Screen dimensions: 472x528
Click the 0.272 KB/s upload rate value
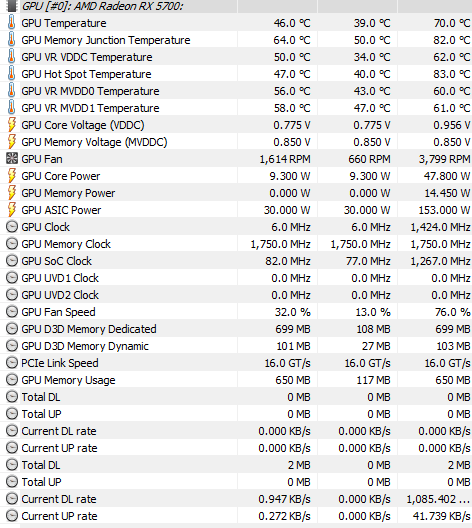coord(284,516)
